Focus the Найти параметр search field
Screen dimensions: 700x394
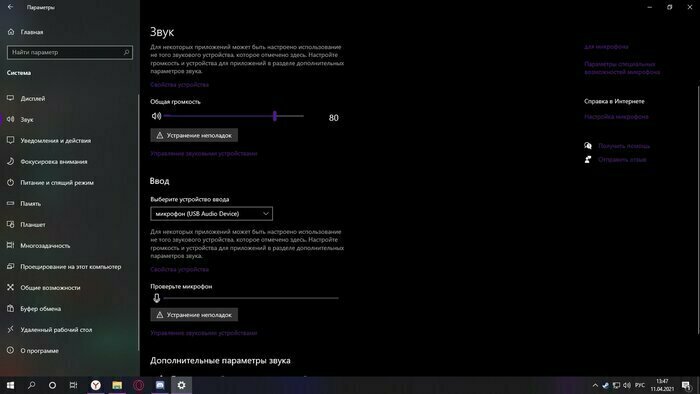pyautogui.click(x=70, y=52)
